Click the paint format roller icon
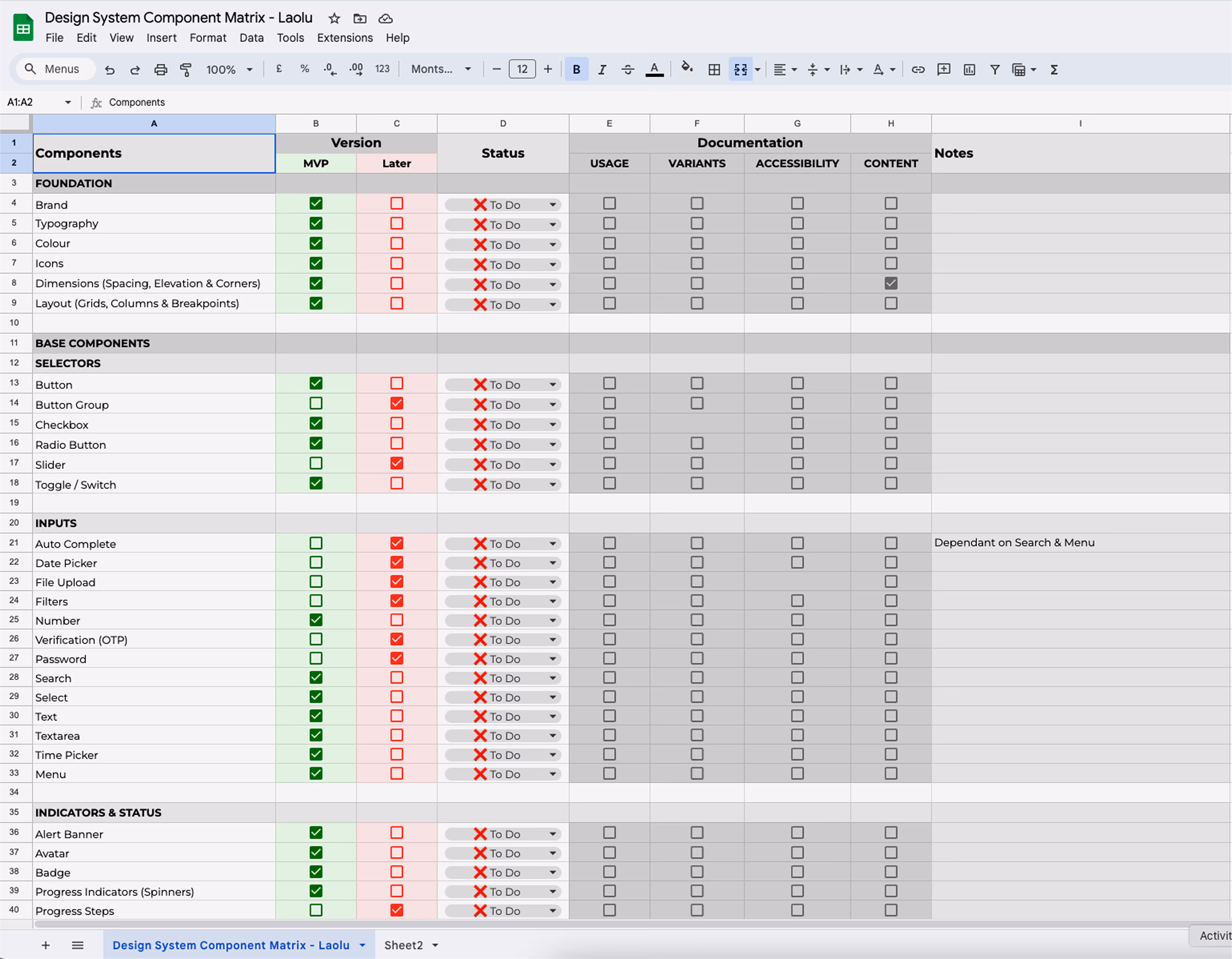 pyautogui.click(x=186, y=69)
